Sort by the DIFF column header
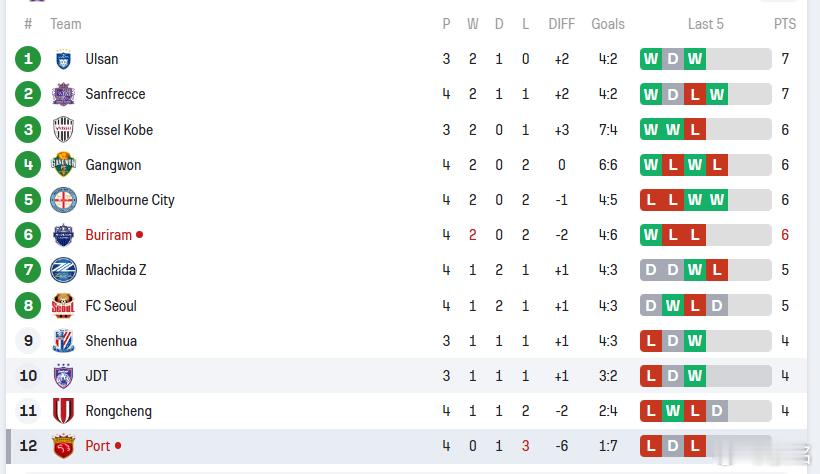The height and width of the screenshot is (474, 820). (561, 24)
